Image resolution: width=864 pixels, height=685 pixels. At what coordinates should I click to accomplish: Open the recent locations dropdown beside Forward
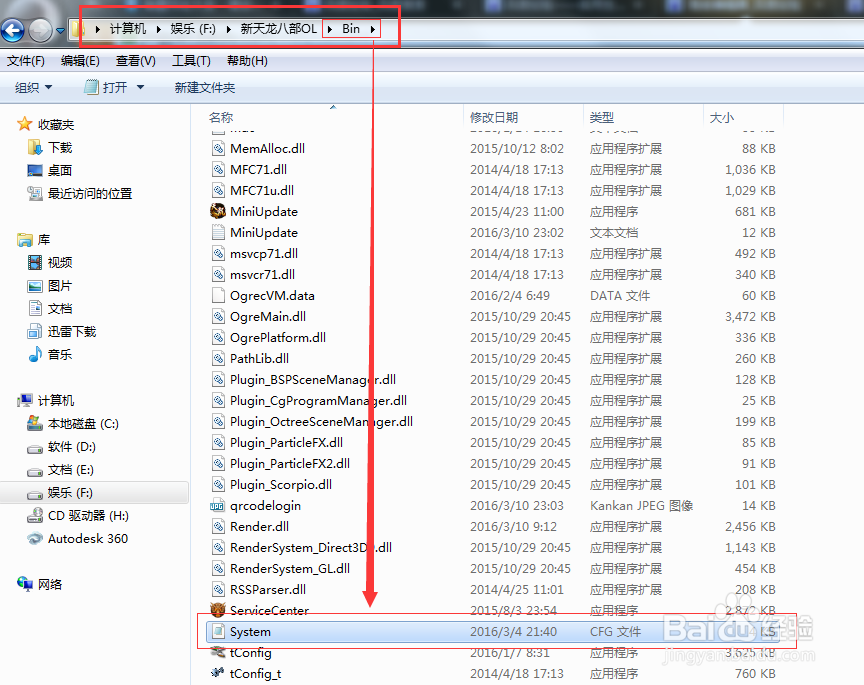coord(60,30)
